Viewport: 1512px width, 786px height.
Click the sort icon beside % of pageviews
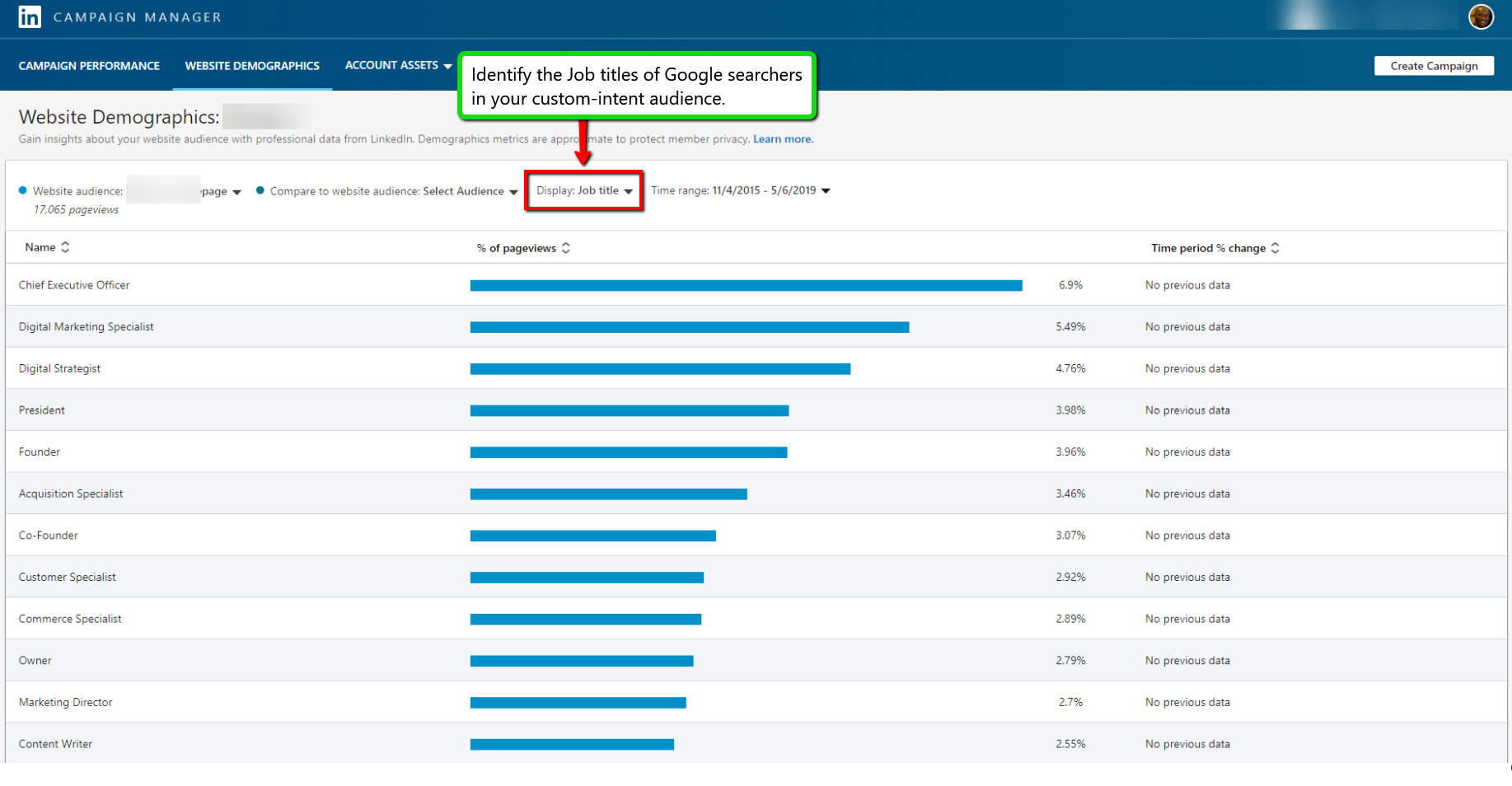click(566, 247)
